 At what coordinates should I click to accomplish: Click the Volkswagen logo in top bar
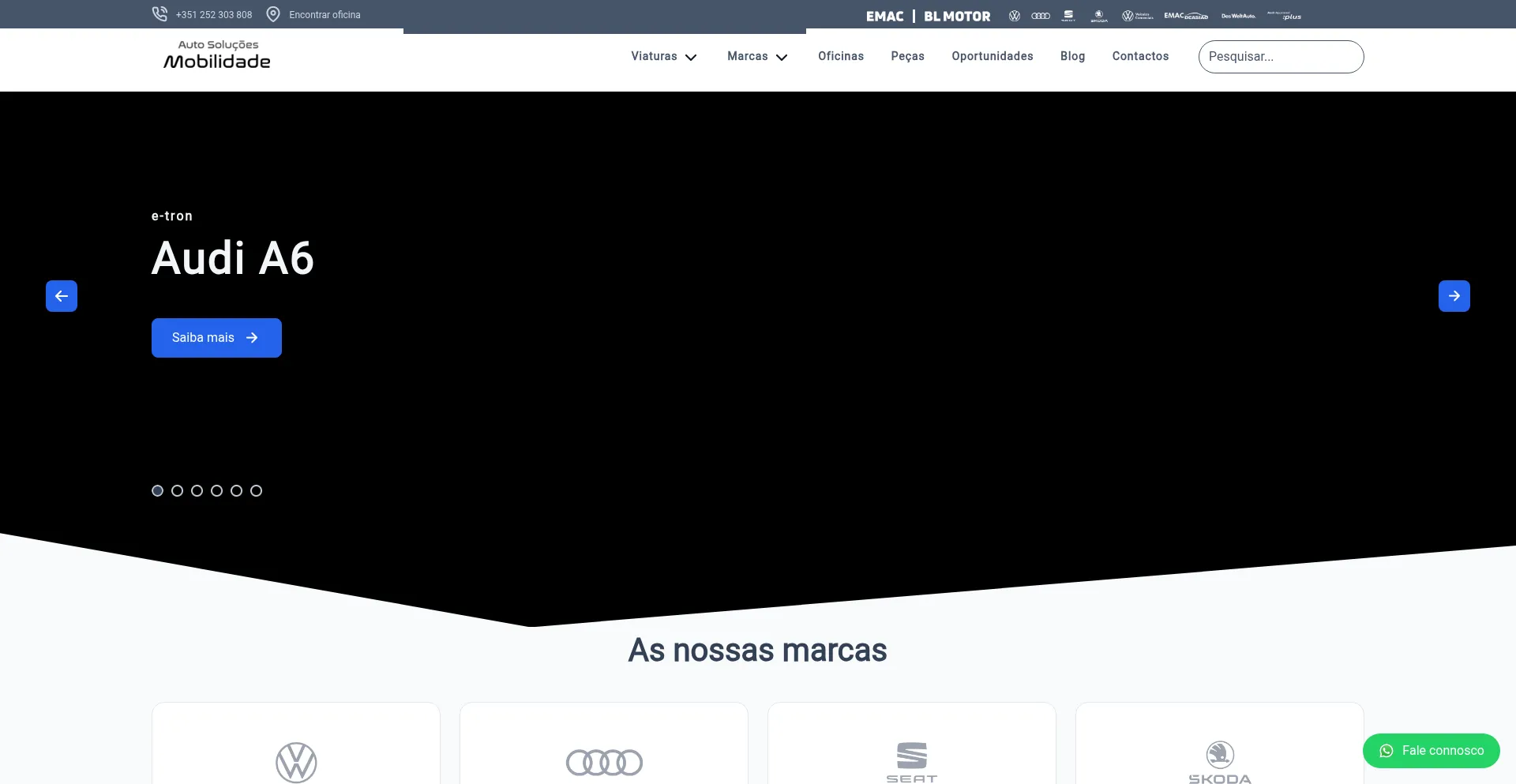tap(1015, 16)
